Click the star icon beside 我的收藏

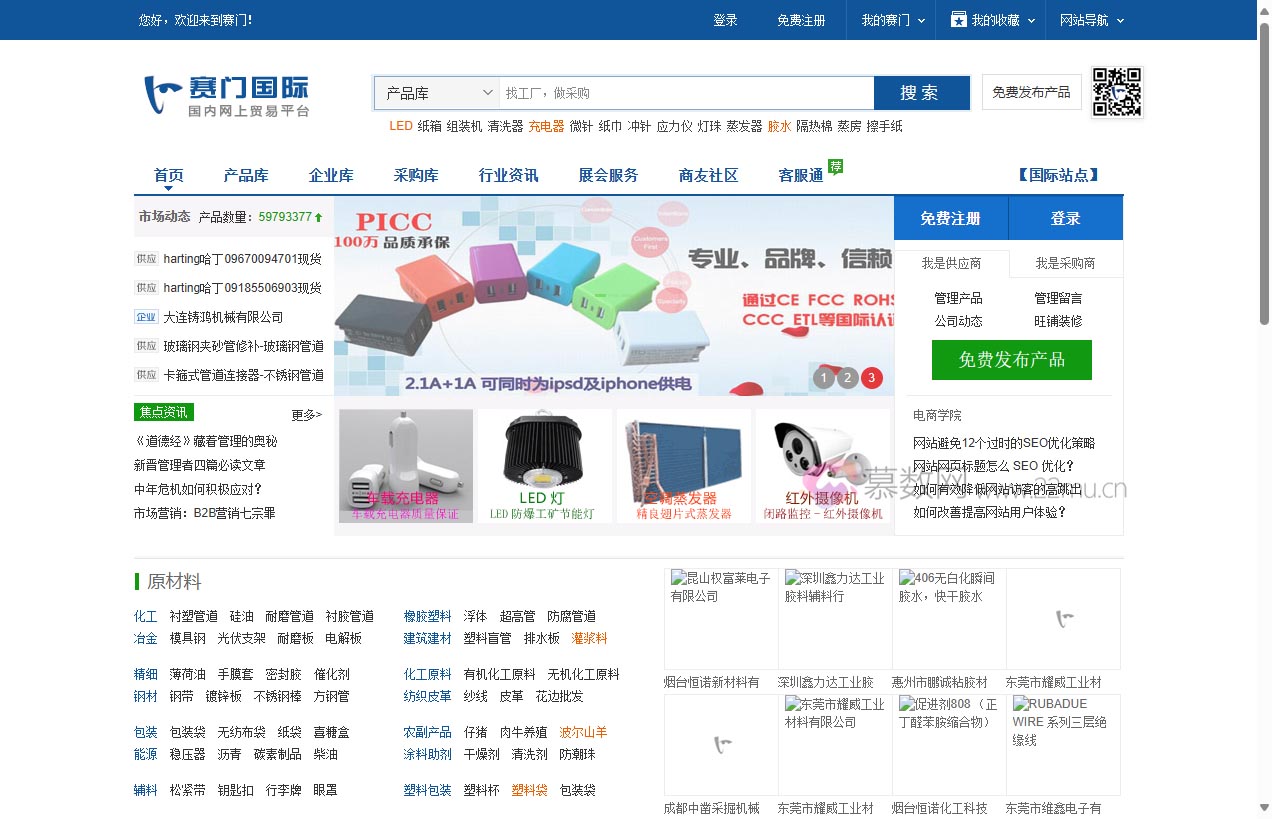coord(958,20)
